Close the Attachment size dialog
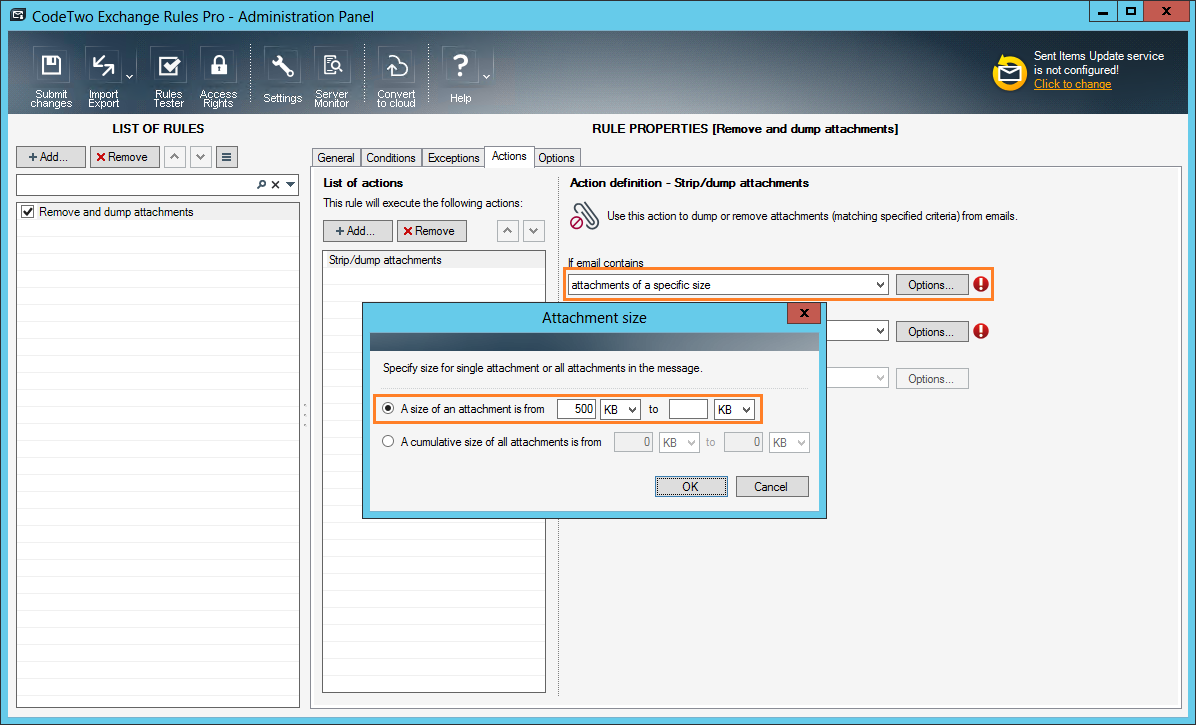The image size is (1196, 725). tap(803, 313)
